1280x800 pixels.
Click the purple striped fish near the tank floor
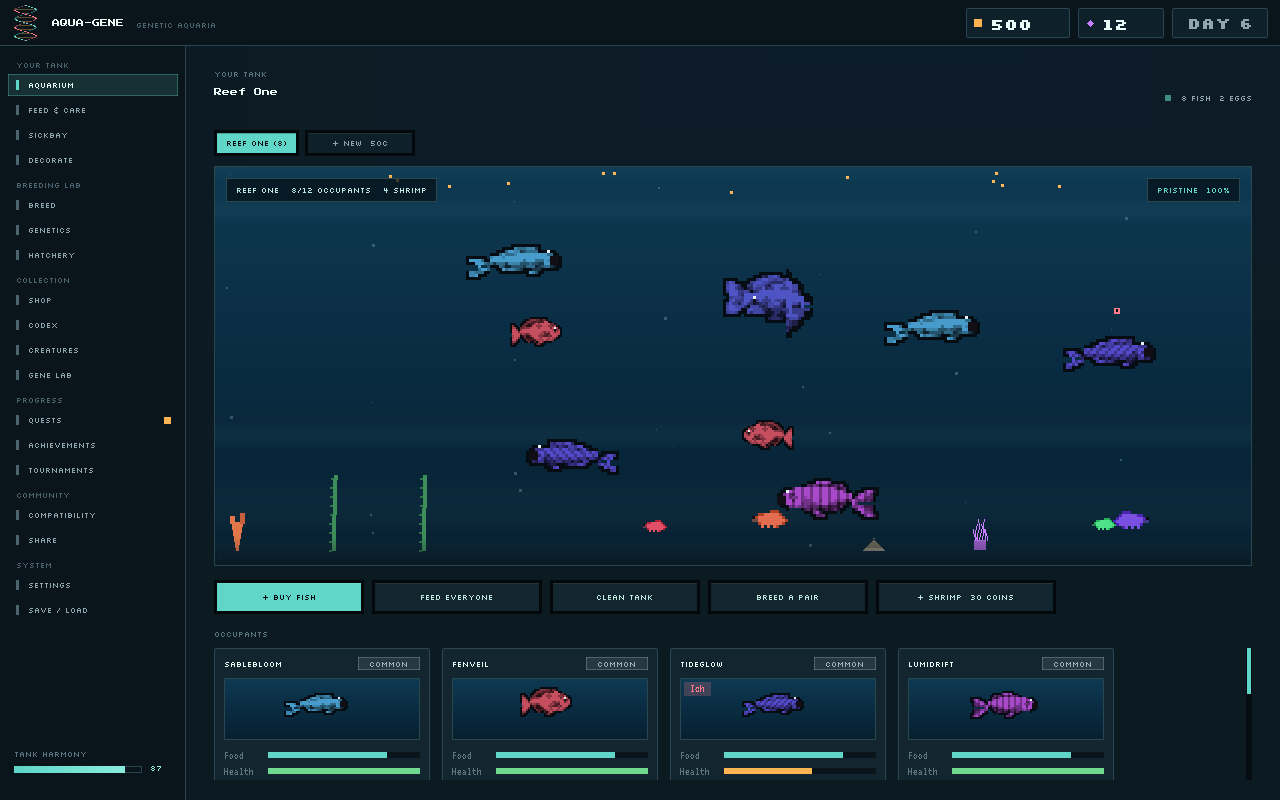828,498
